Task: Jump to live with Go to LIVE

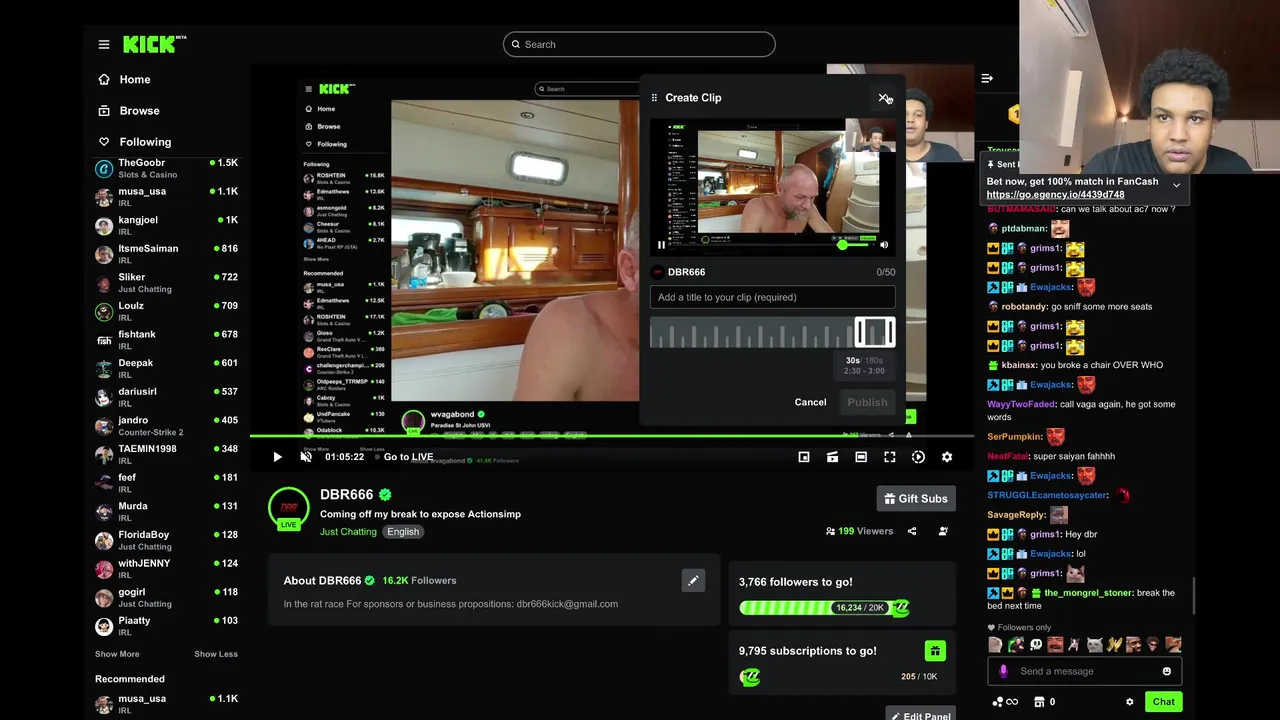Action: [x=408, y=457]
